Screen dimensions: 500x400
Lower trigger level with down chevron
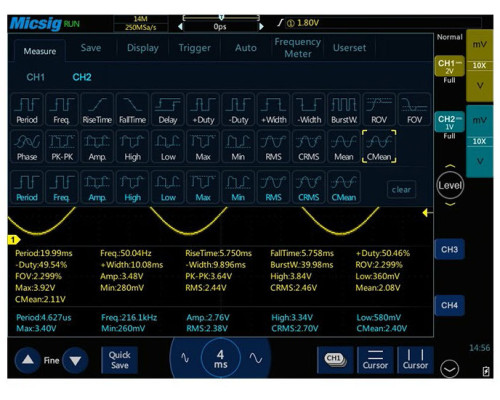[x=450, y=204]
